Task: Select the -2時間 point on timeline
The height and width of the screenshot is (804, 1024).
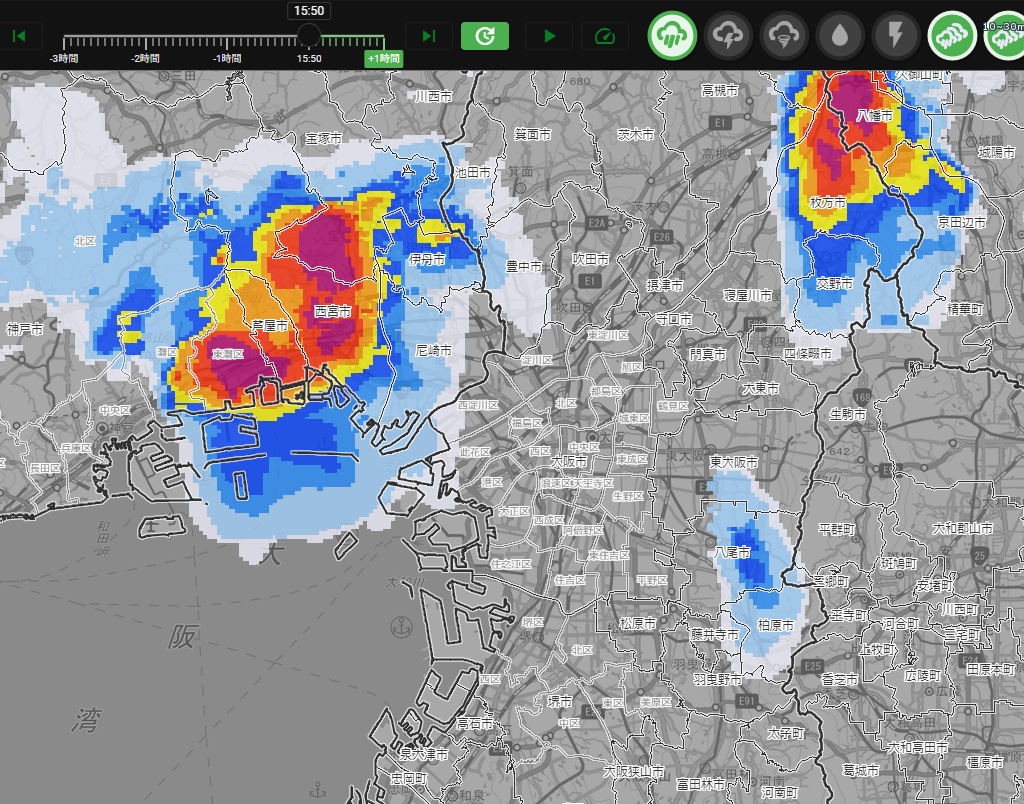Action: pyautogui.click(x=146, y=41)
